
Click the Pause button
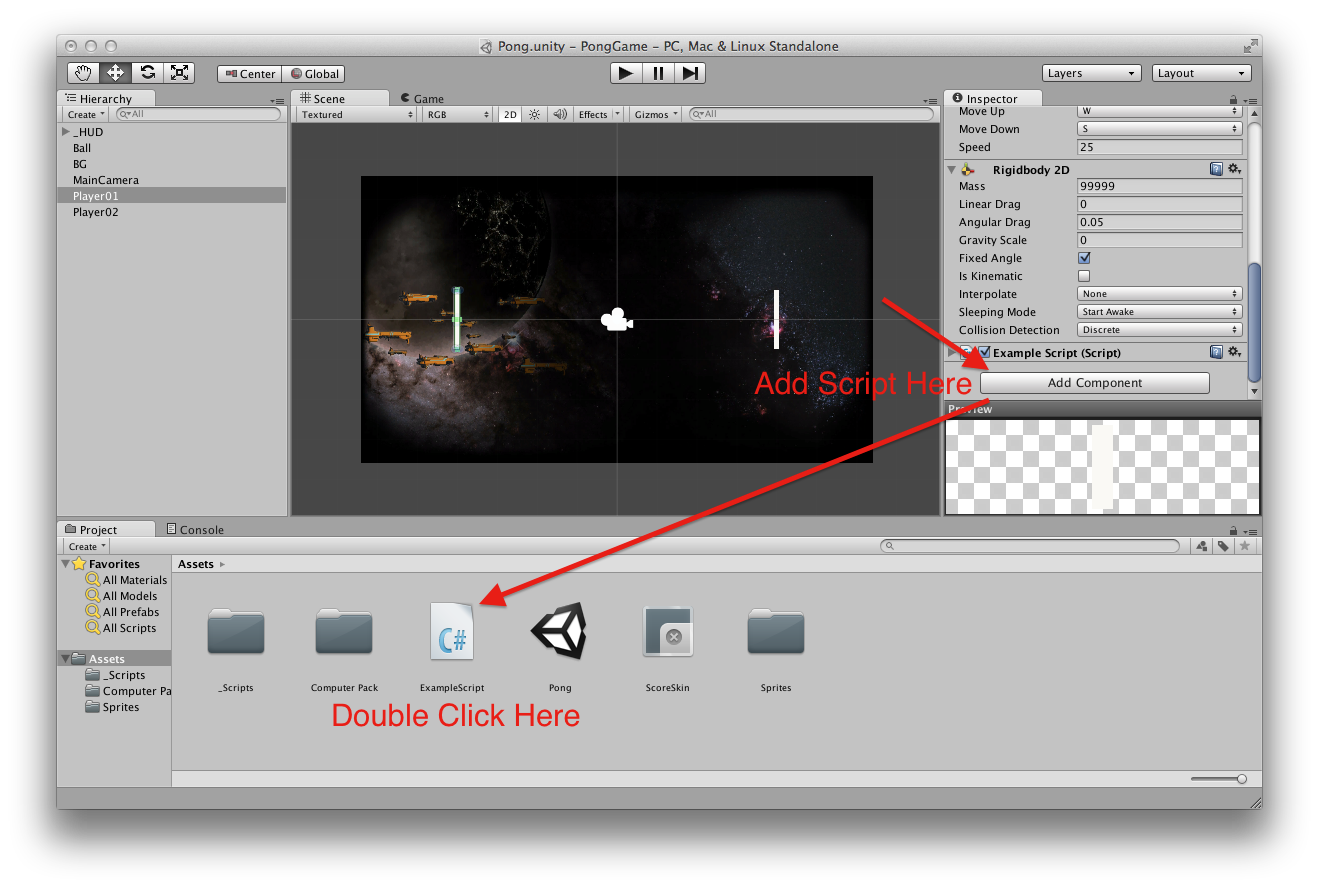(658, 73)
